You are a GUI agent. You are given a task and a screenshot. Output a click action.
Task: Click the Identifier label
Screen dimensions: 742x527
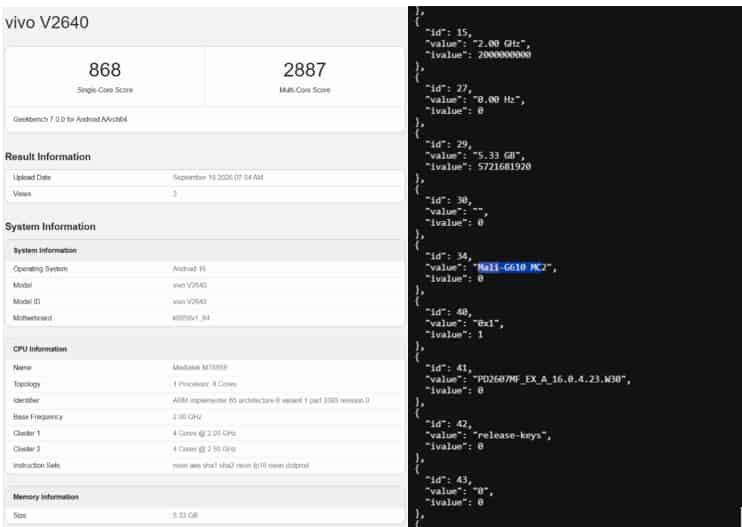[x=26, y=400]
